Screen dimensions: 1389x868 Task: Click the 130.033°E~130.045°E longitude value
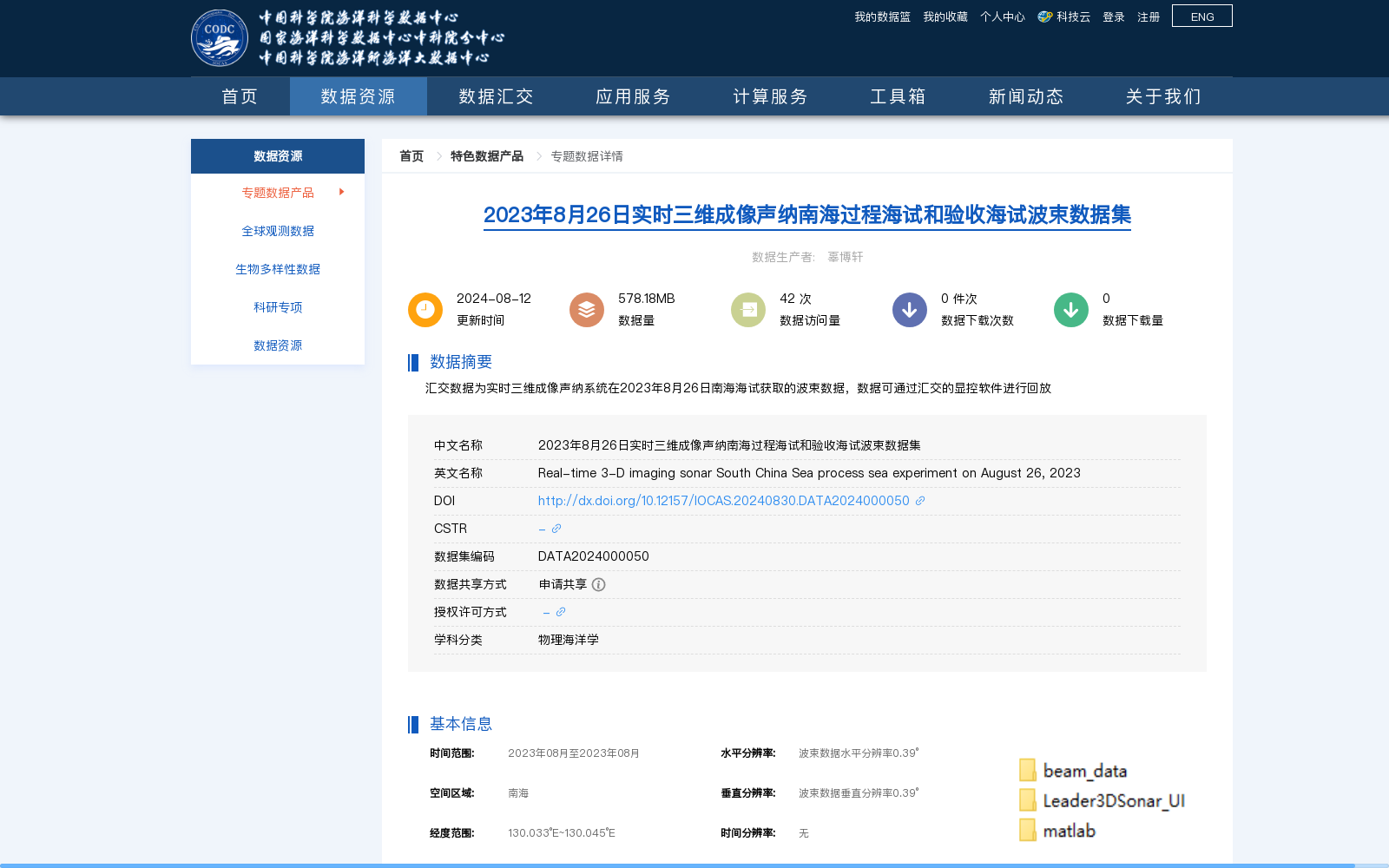[x=562, y=833]
